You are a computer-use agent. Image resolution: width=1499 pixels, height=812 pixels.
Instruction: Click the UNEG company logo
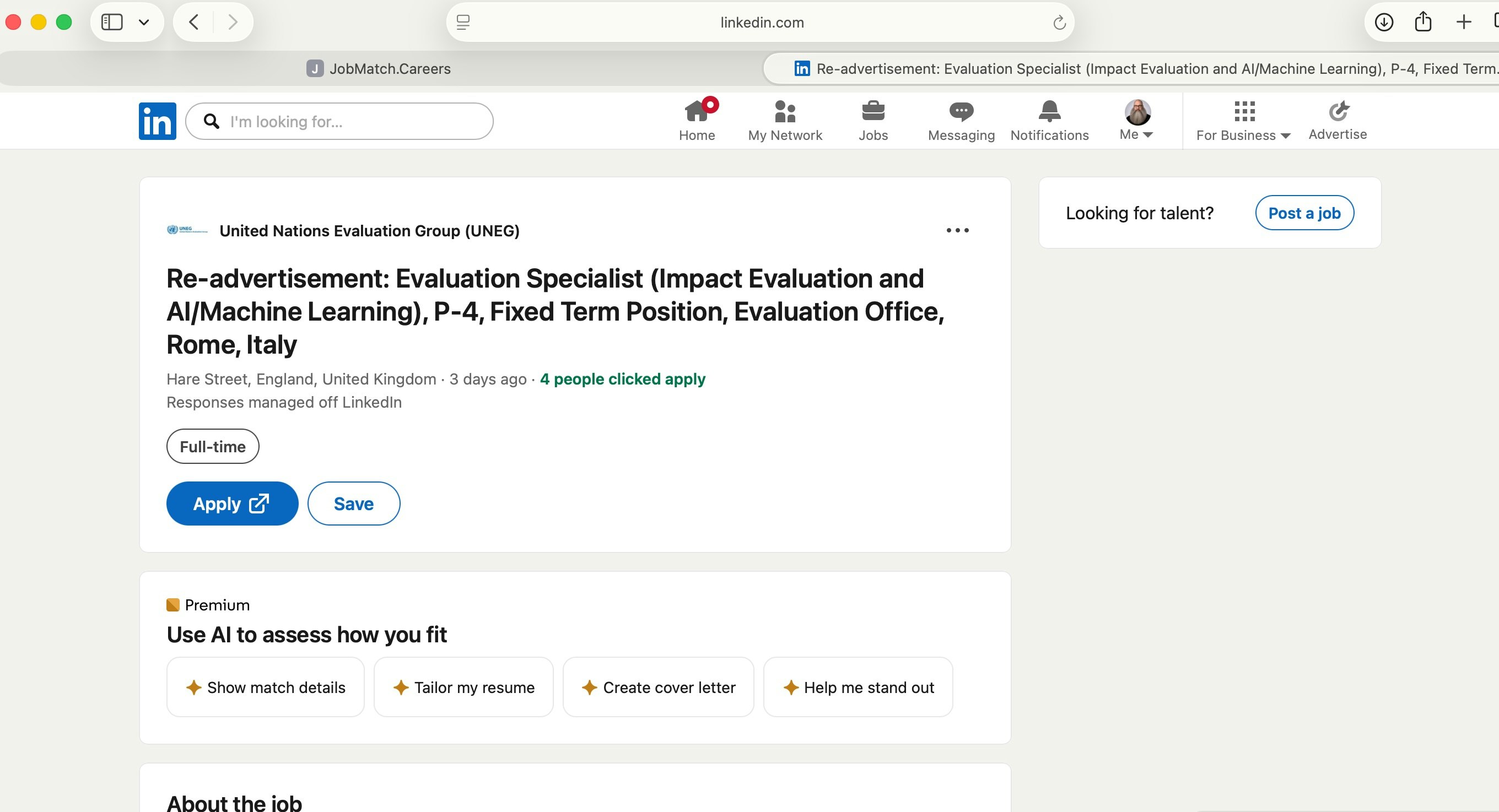click(187, 230)
